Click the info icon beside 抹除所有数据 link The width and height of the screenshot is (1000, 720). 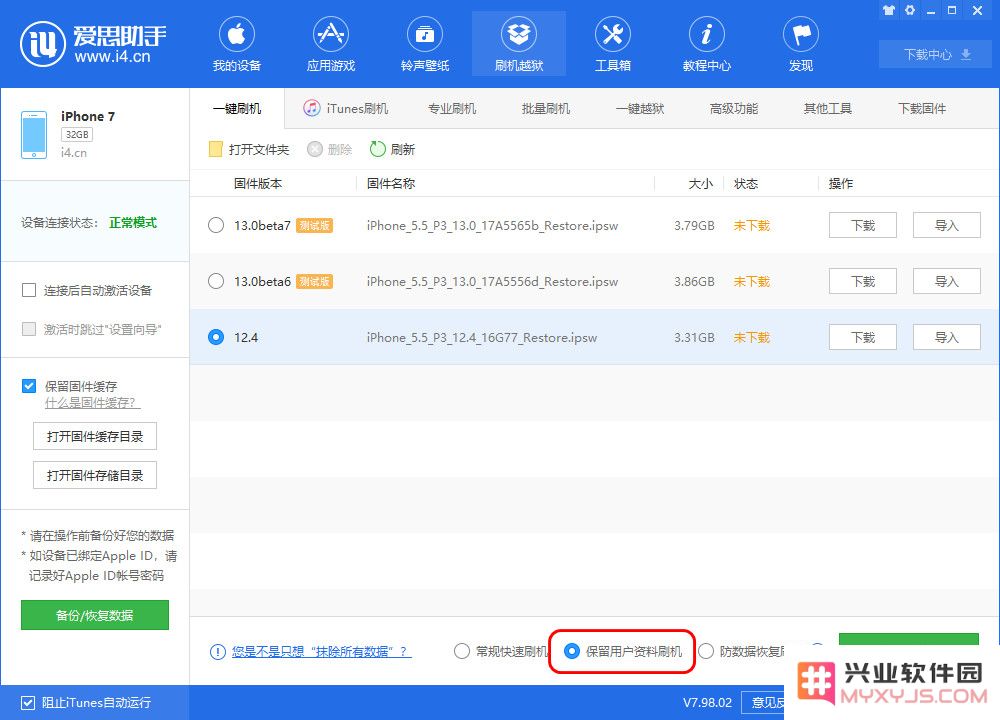point(217,652)
